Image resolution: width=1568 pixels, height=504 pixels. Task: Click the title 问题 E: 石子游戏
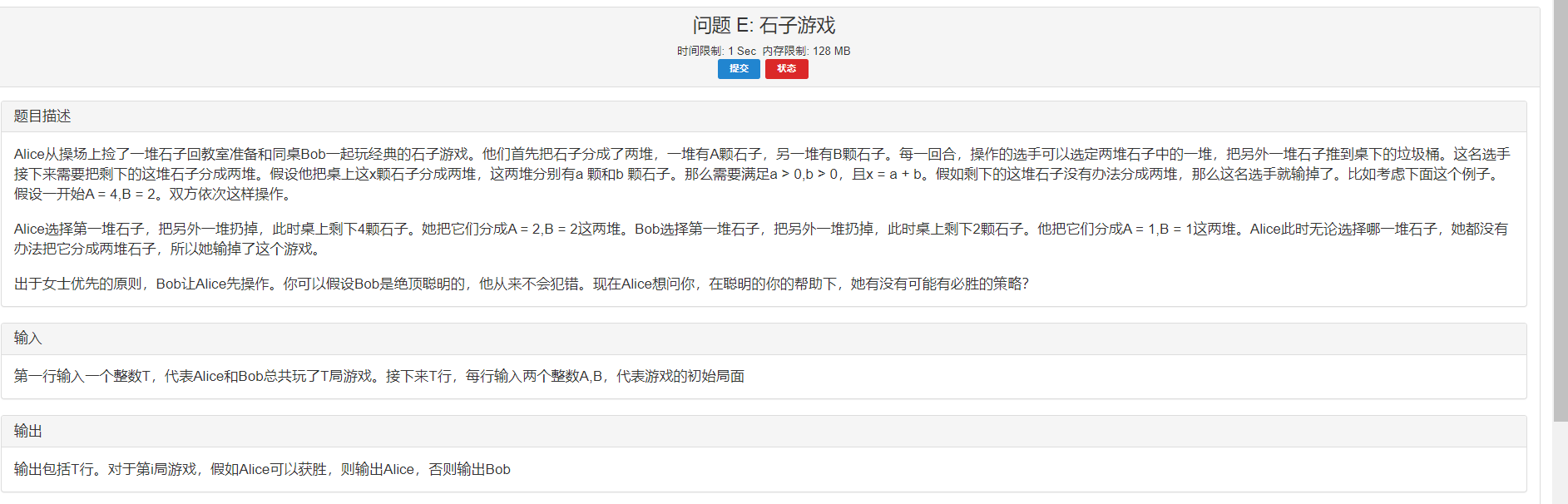[764, 26]
